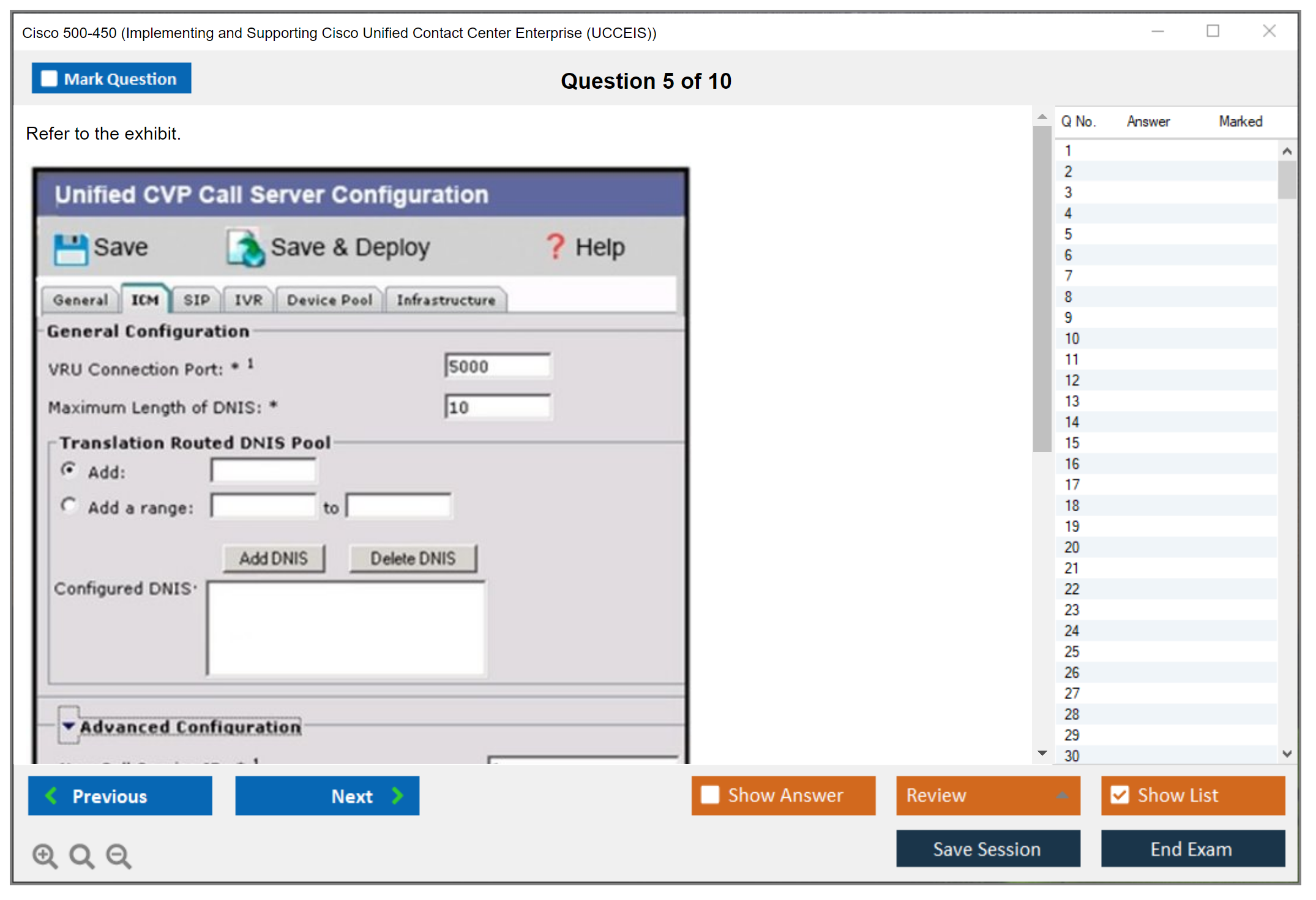Screen dimensions: 1316x900
Task: Open the Device Pool tab
Action: tap(329, 300)
